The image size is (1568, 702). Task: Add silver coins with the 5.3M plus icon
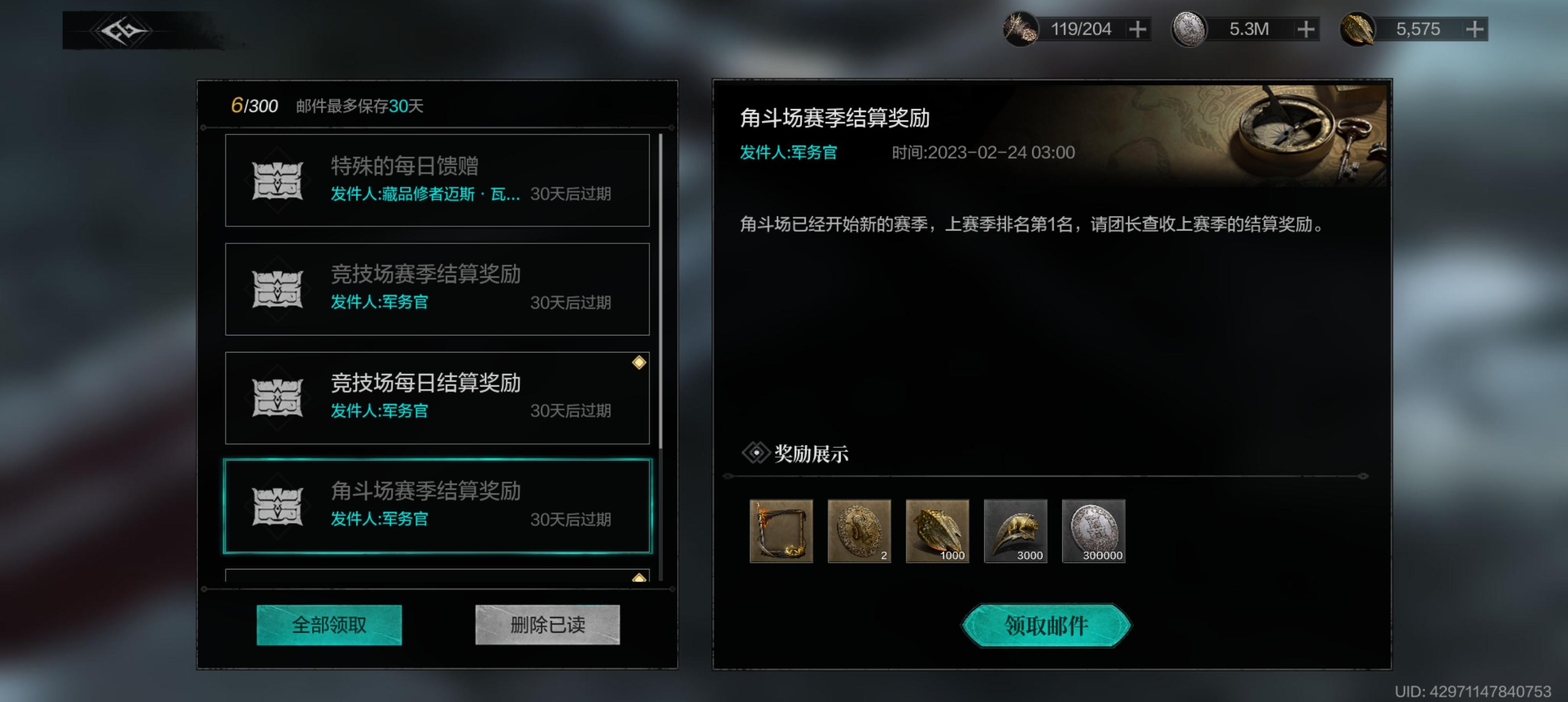point(1306,29)
